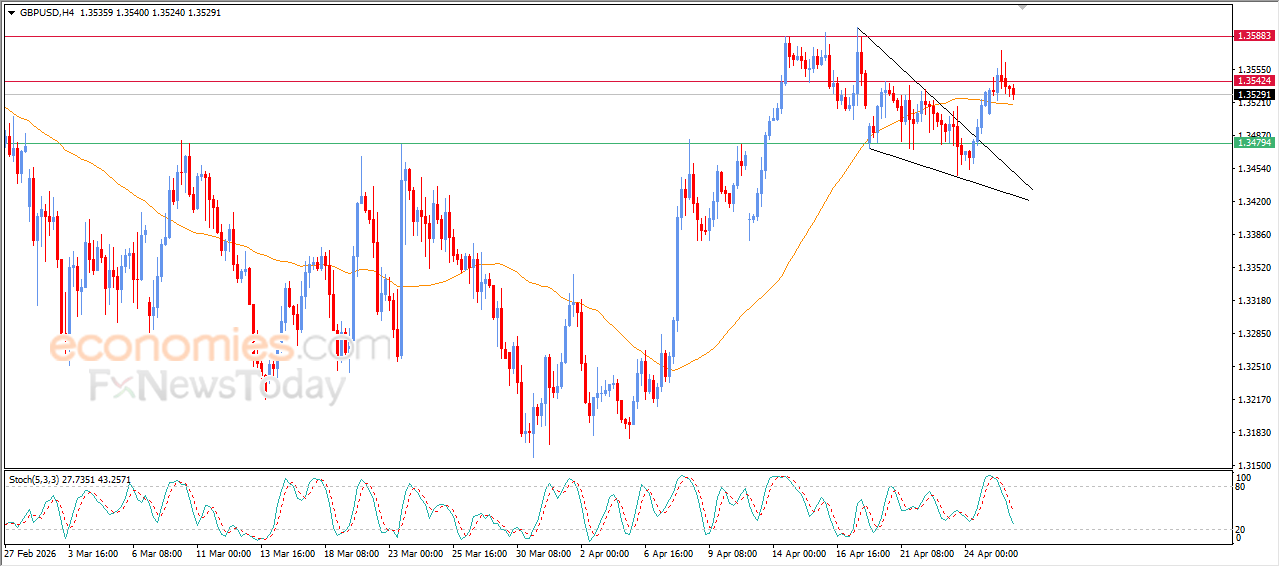Click the 1.34540 price axis value
Viewport: 1280px width, 567px height.
1253,169
